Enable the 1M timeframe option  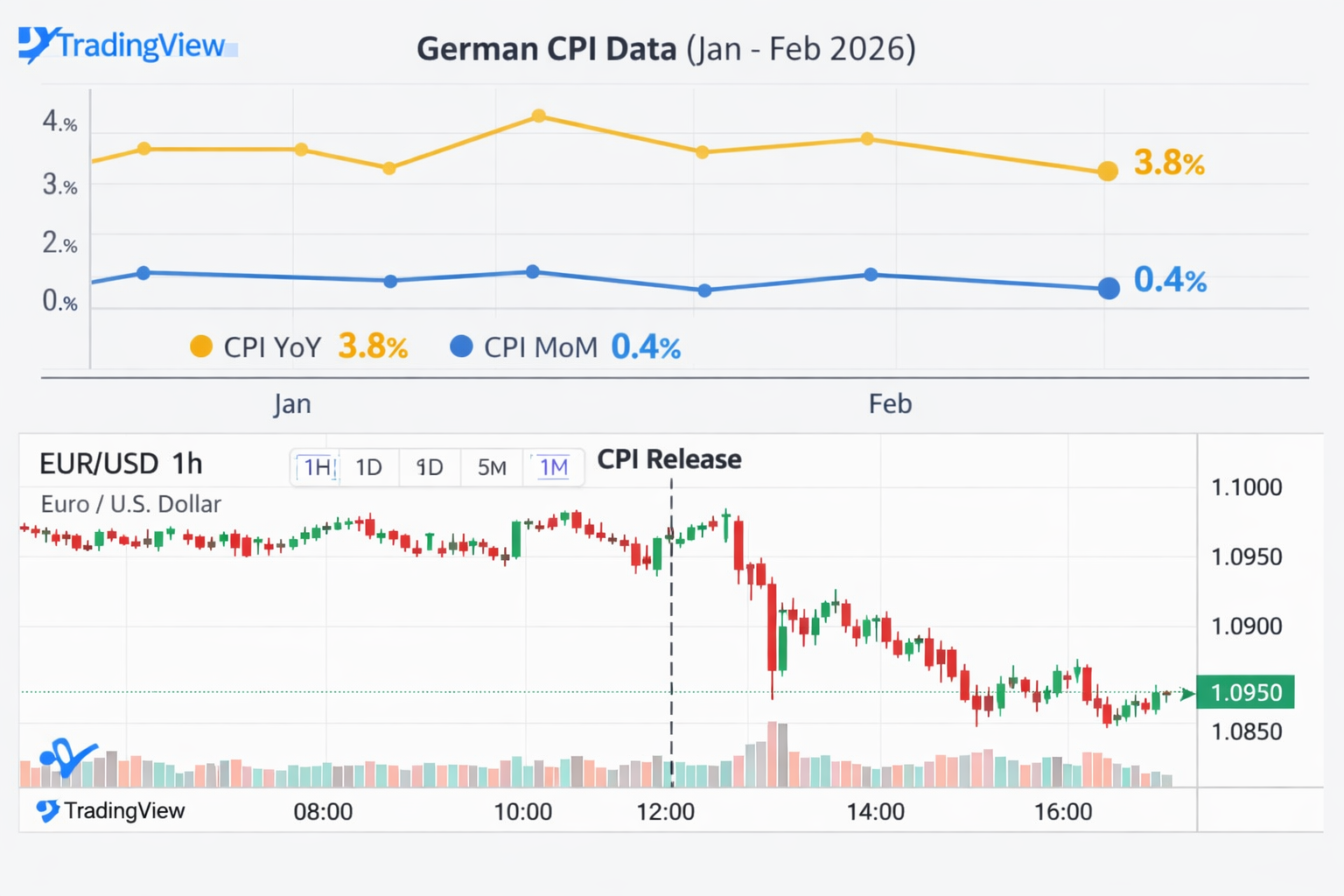tap(554, 467)
